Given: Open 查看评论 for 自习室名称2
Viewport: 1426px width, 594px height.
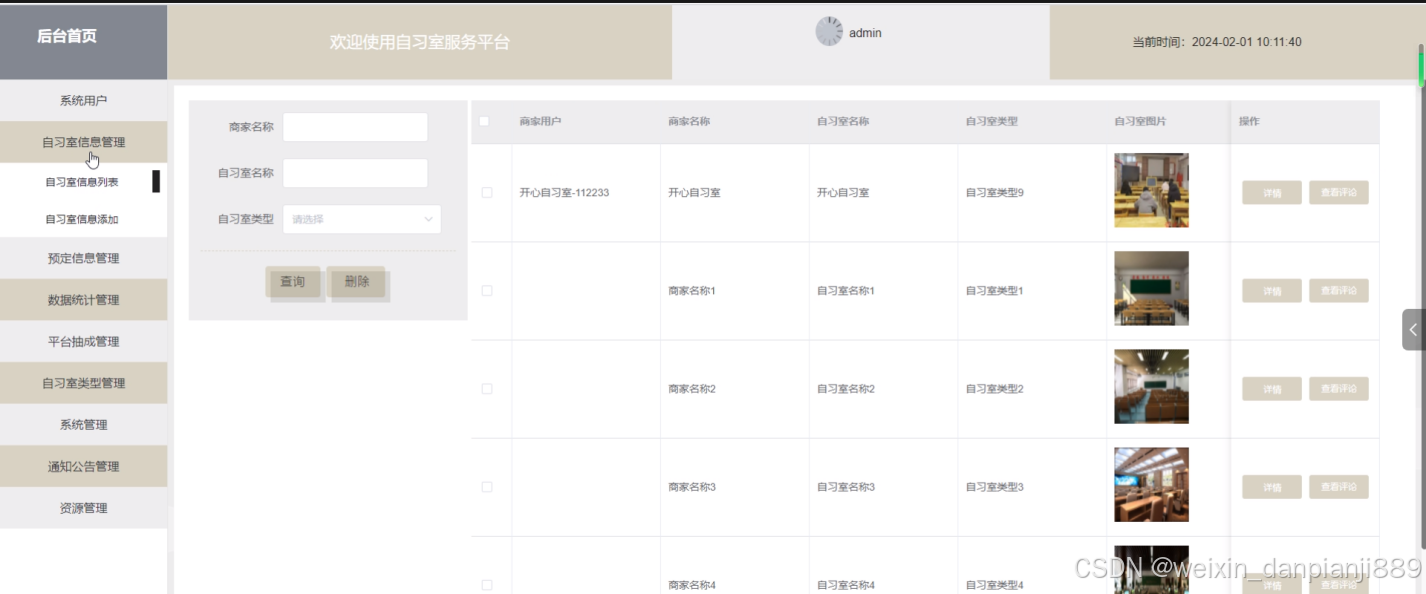Looking at the screenshot, I should point(1339,389).
